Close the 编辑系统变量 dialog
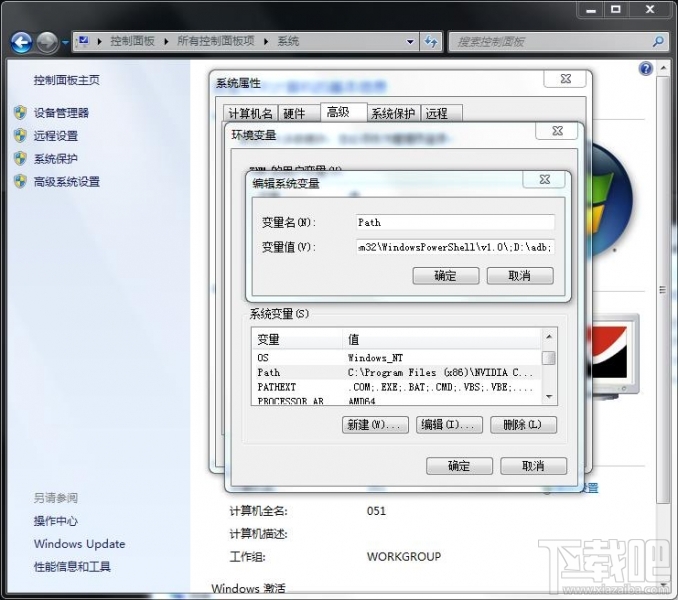The image size is (678, 600). [x=544, y=179]
